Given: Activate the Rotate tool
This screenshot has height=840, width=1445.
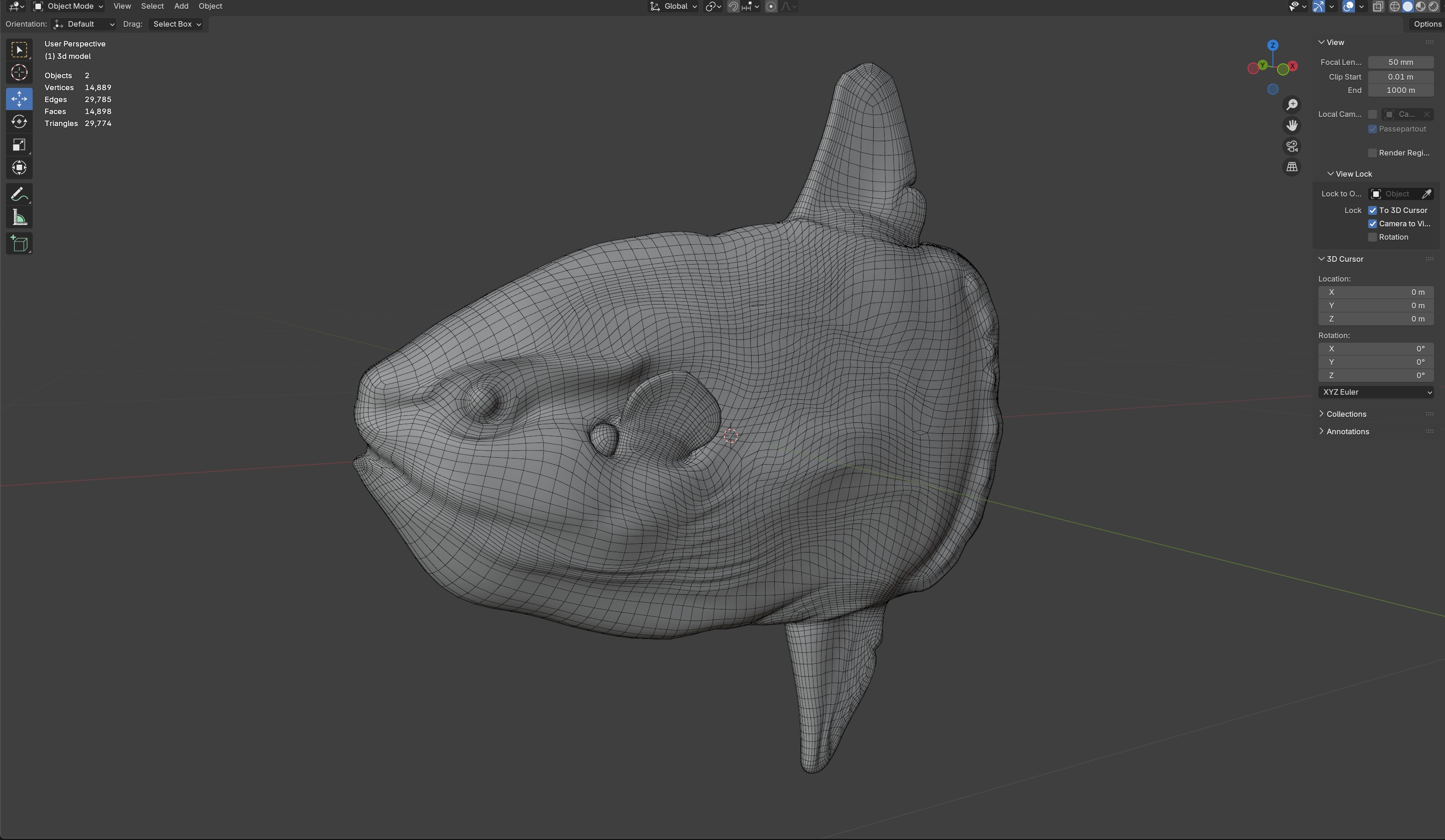Looking at the screenshot, I should [19, 121].
